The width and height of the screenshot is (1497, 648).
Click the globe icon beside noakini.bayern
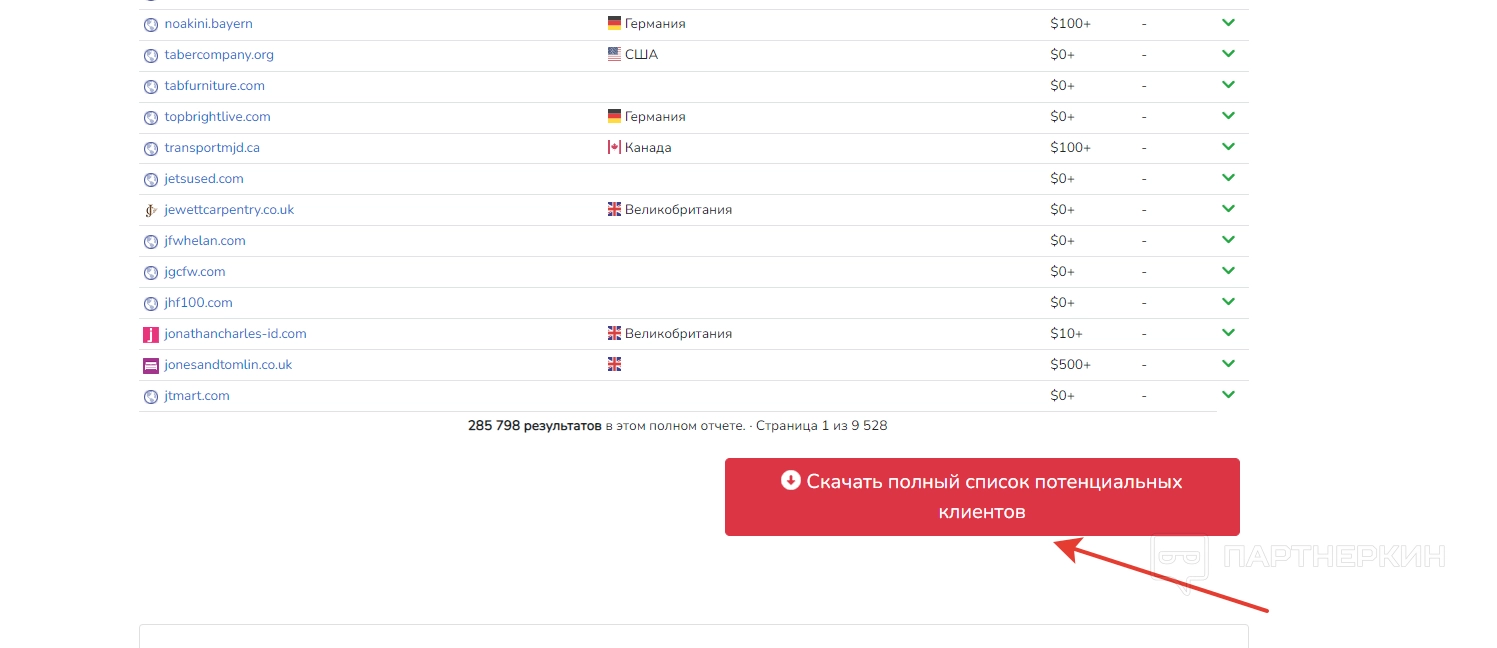point(151,24)
